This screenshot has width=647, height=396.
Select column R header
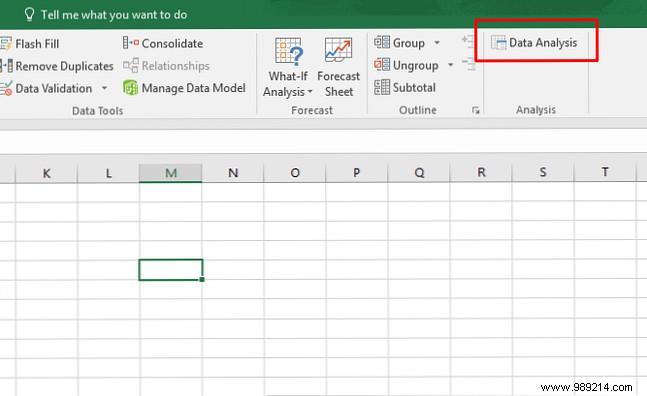tap(481, 173)
